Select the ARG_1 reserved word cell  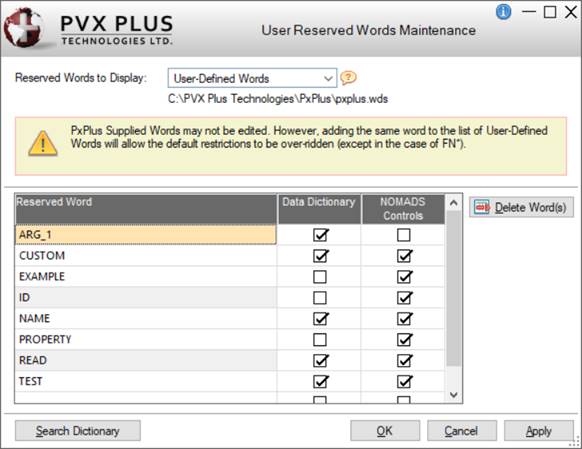pyautogui.click(x=146, y=235)
